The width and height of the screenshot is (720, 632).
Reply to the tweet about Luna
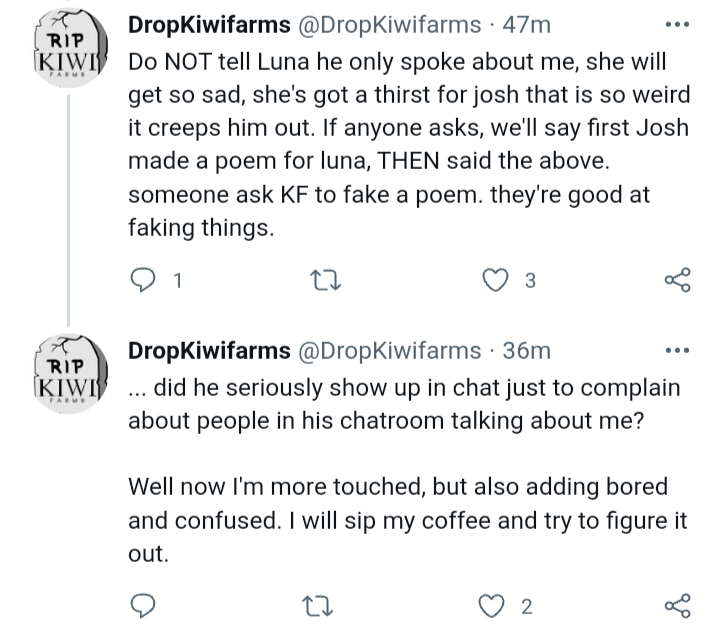point(146,282)
